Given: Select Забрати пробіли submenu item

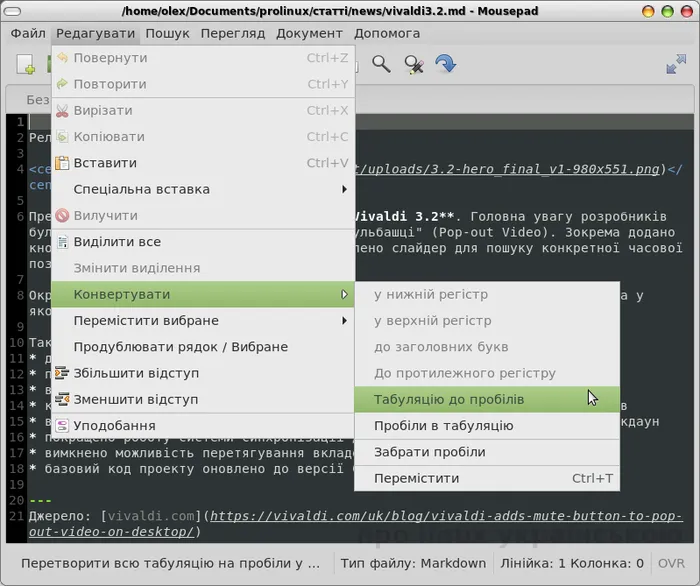Looking at the screenshot, I should point(487,452).
